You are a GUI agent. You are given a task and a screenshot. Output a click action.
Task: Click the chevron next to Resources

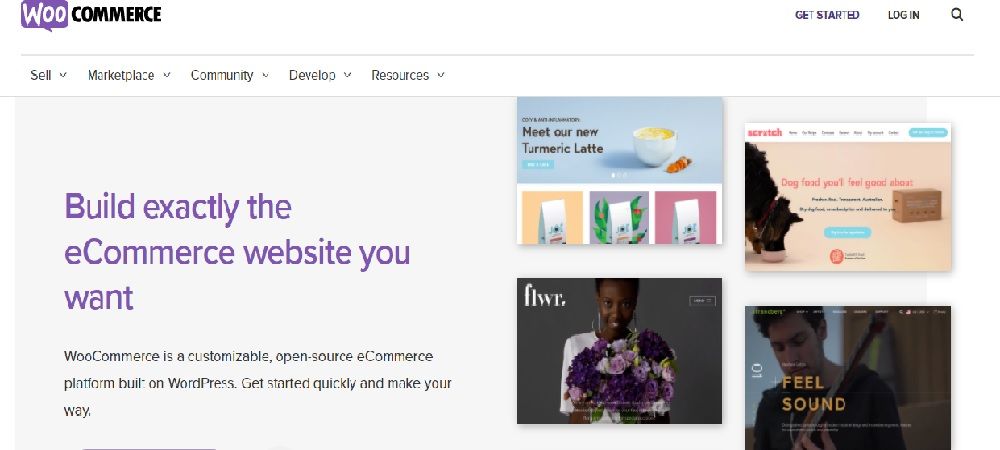pos(440,75)
